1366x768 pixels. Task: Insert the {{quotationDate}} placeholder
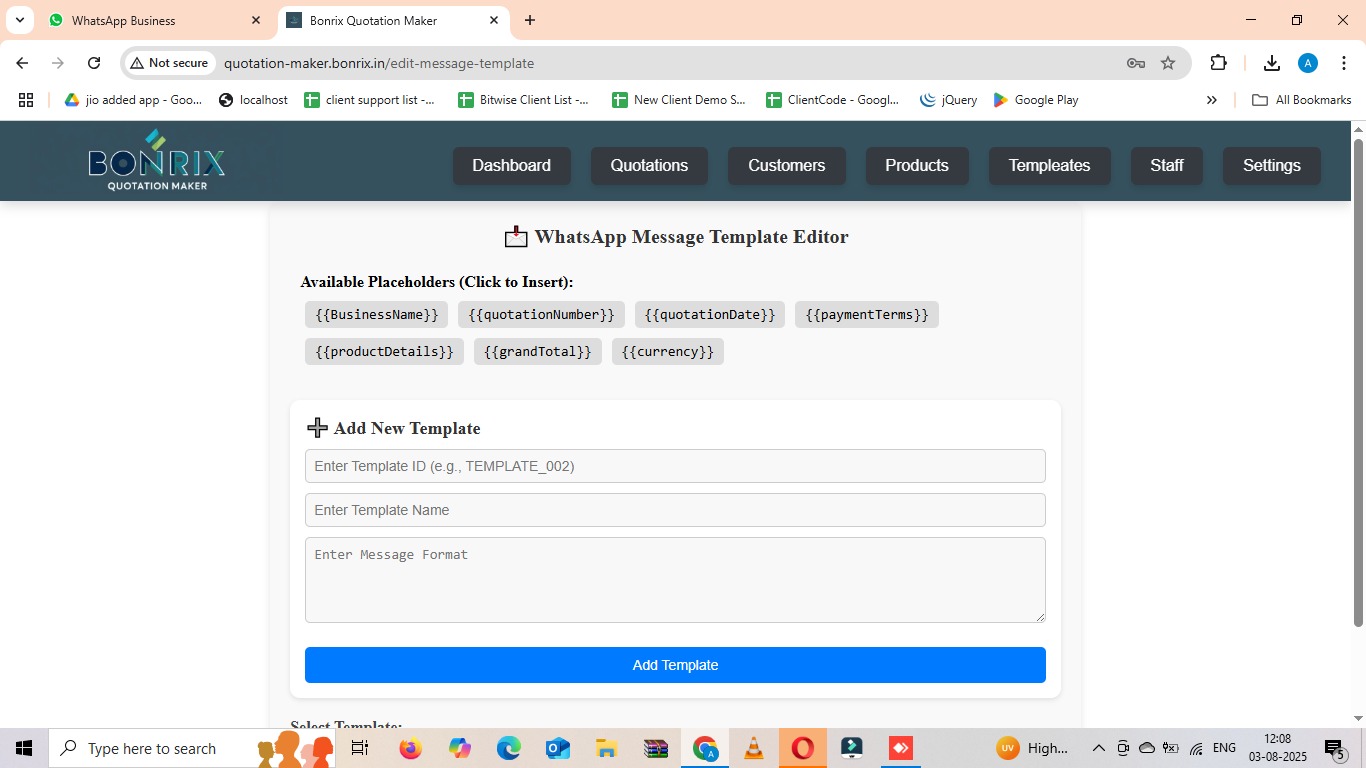[710, 315]
